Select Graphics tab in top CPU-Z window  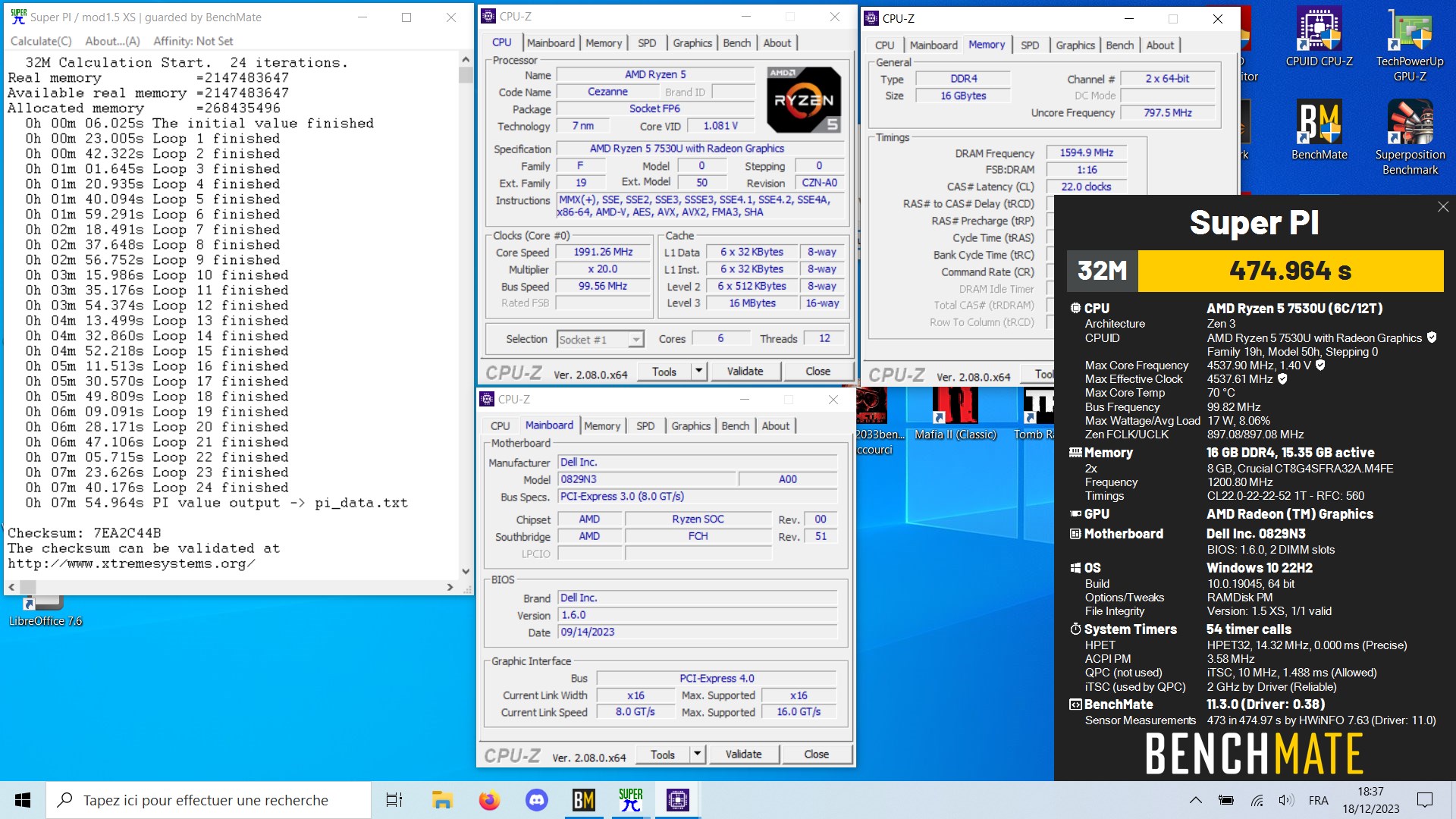coord(692,43)
